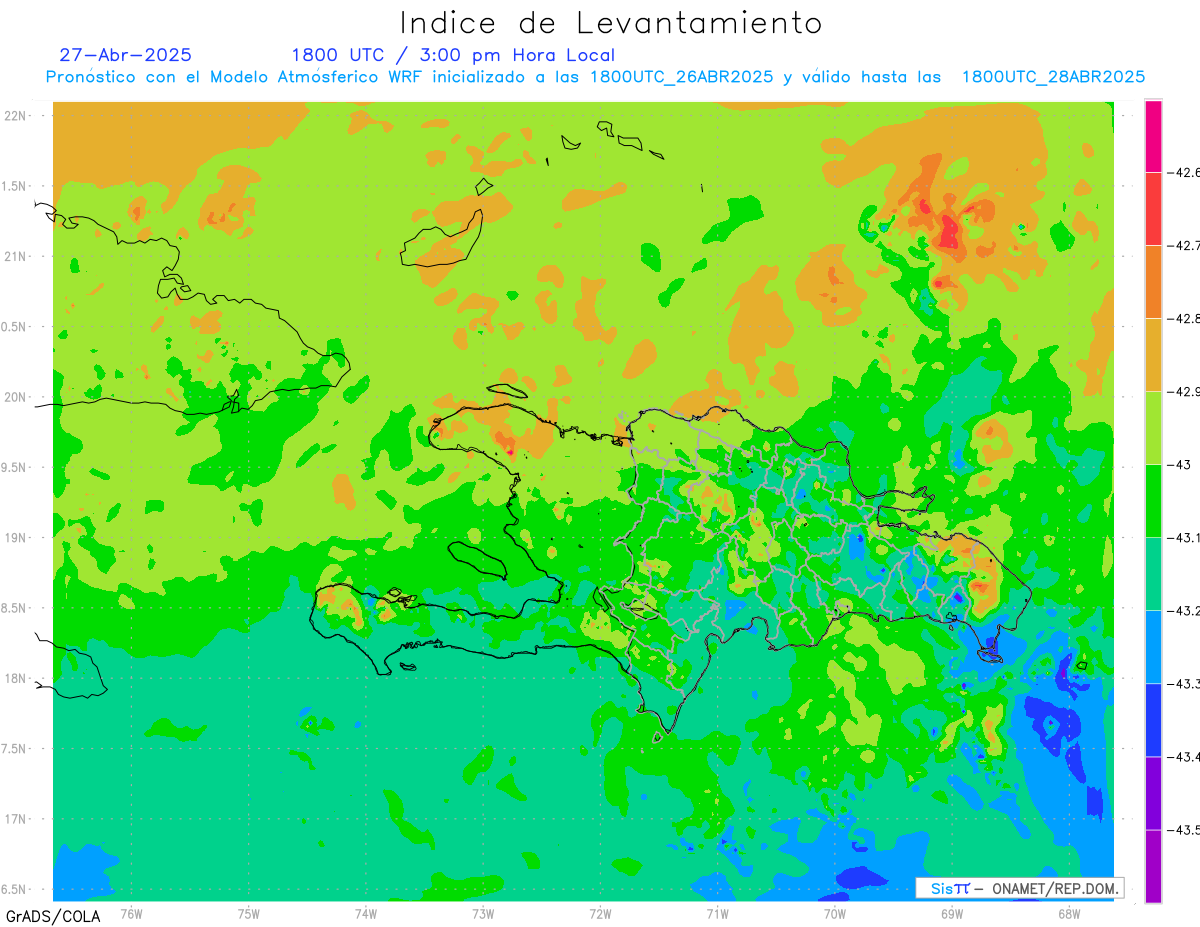Click '1800 UTC / 3:00 pm Hora Local'

pos(453,56)
